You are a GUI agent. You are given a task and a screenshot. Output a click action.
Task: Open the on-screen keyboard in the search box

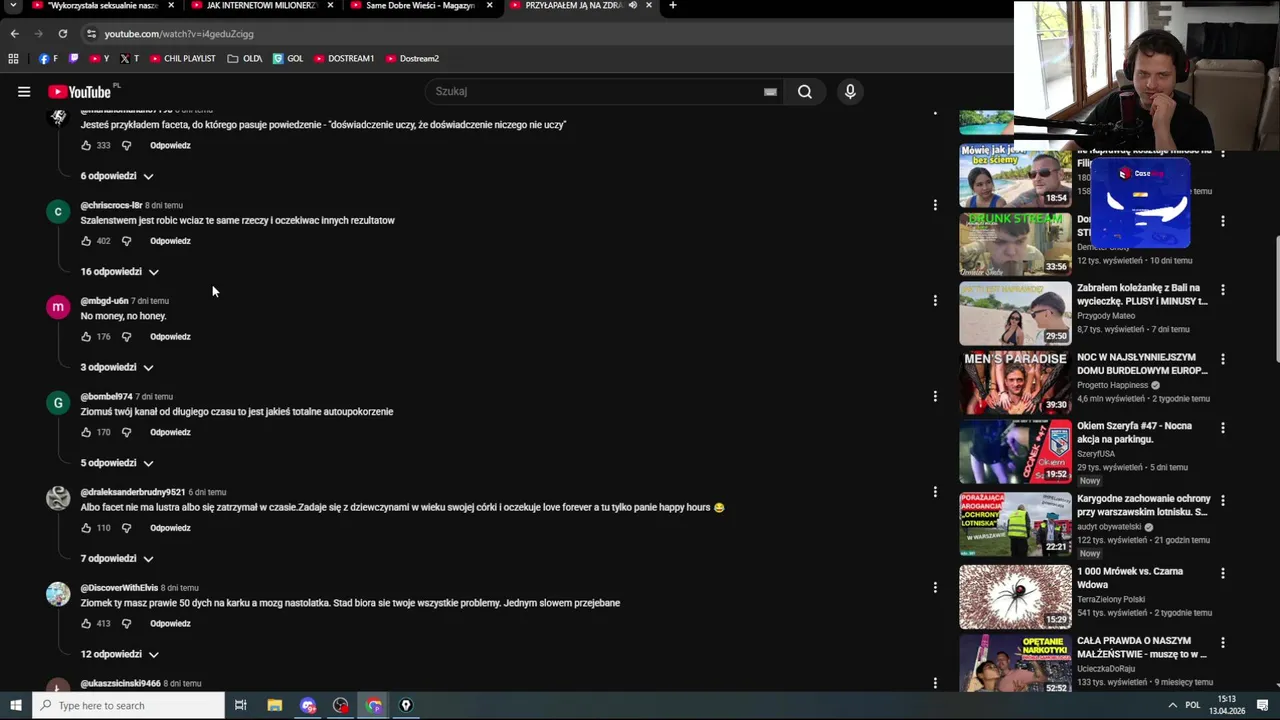tap(770, 92)
